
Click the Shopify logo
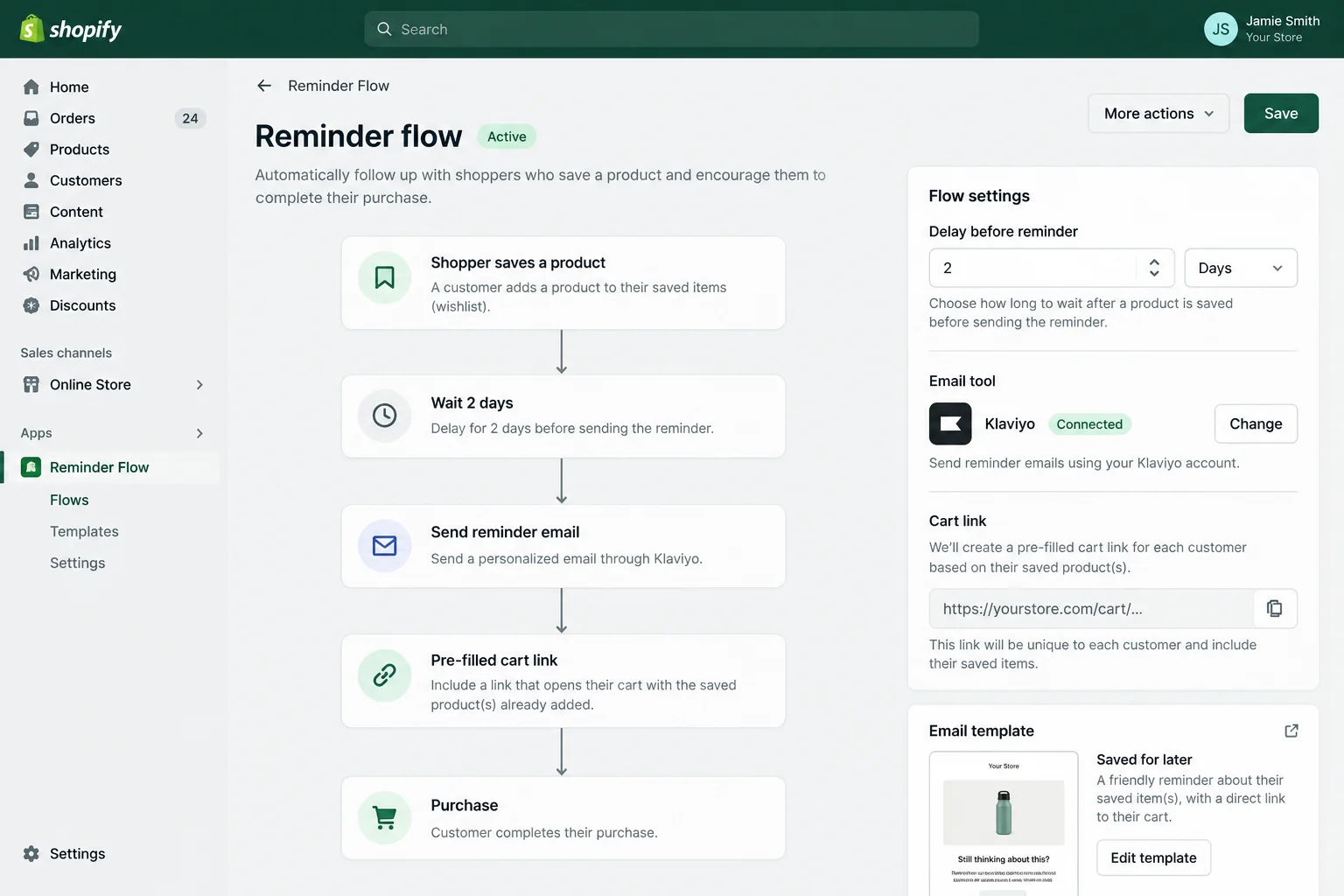pyautogui.click(x=71, y=29)
